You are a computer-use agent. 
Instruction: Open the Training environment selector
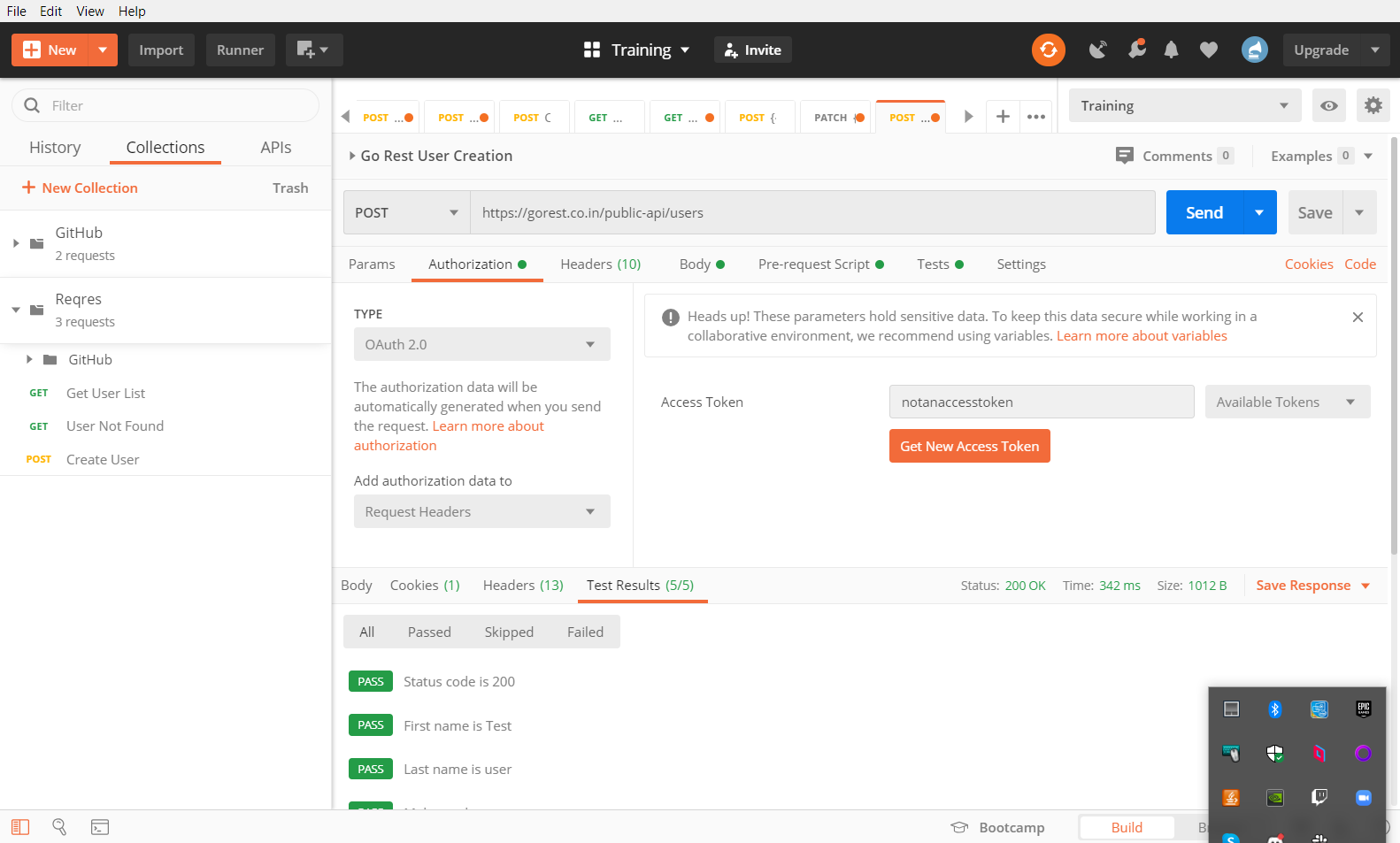coord(1185,105)
